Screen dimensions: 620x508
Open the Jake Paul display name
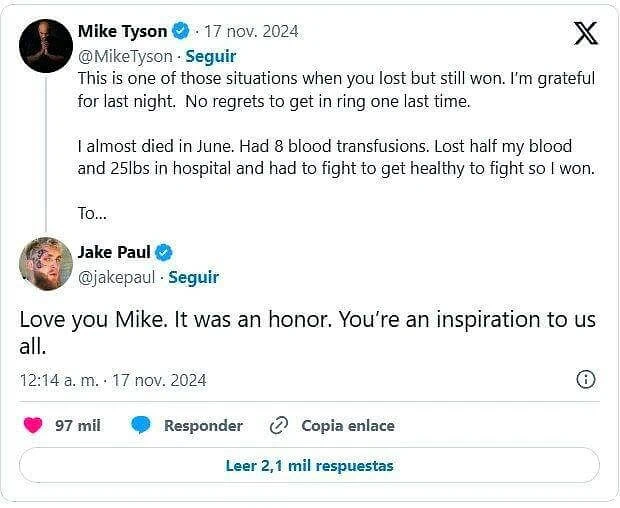coord(113,252)
